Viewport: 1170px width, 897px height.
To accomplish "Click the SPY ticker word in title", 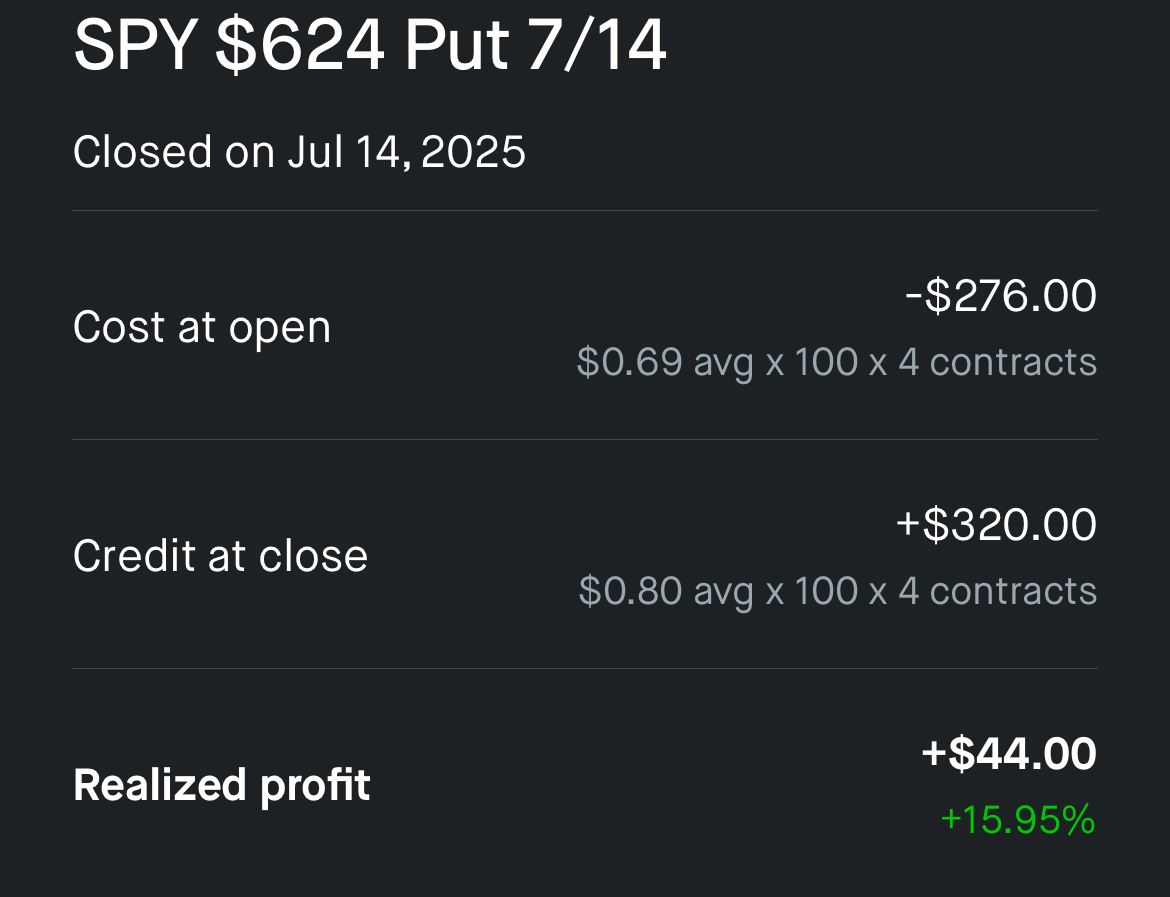I will 136,46.
